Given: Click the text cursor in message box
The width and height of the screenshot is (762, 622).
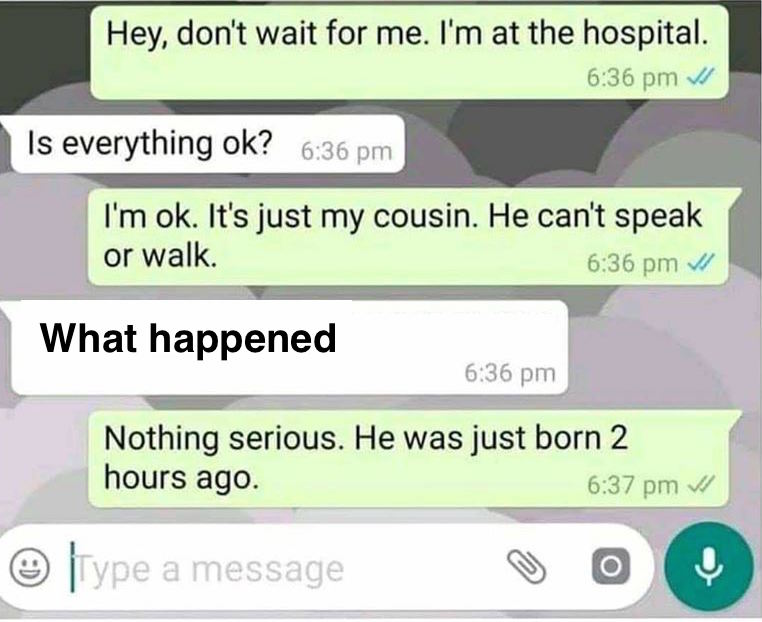Looking at the screenshot, I should pyautogui.click(x=72, y=568).
